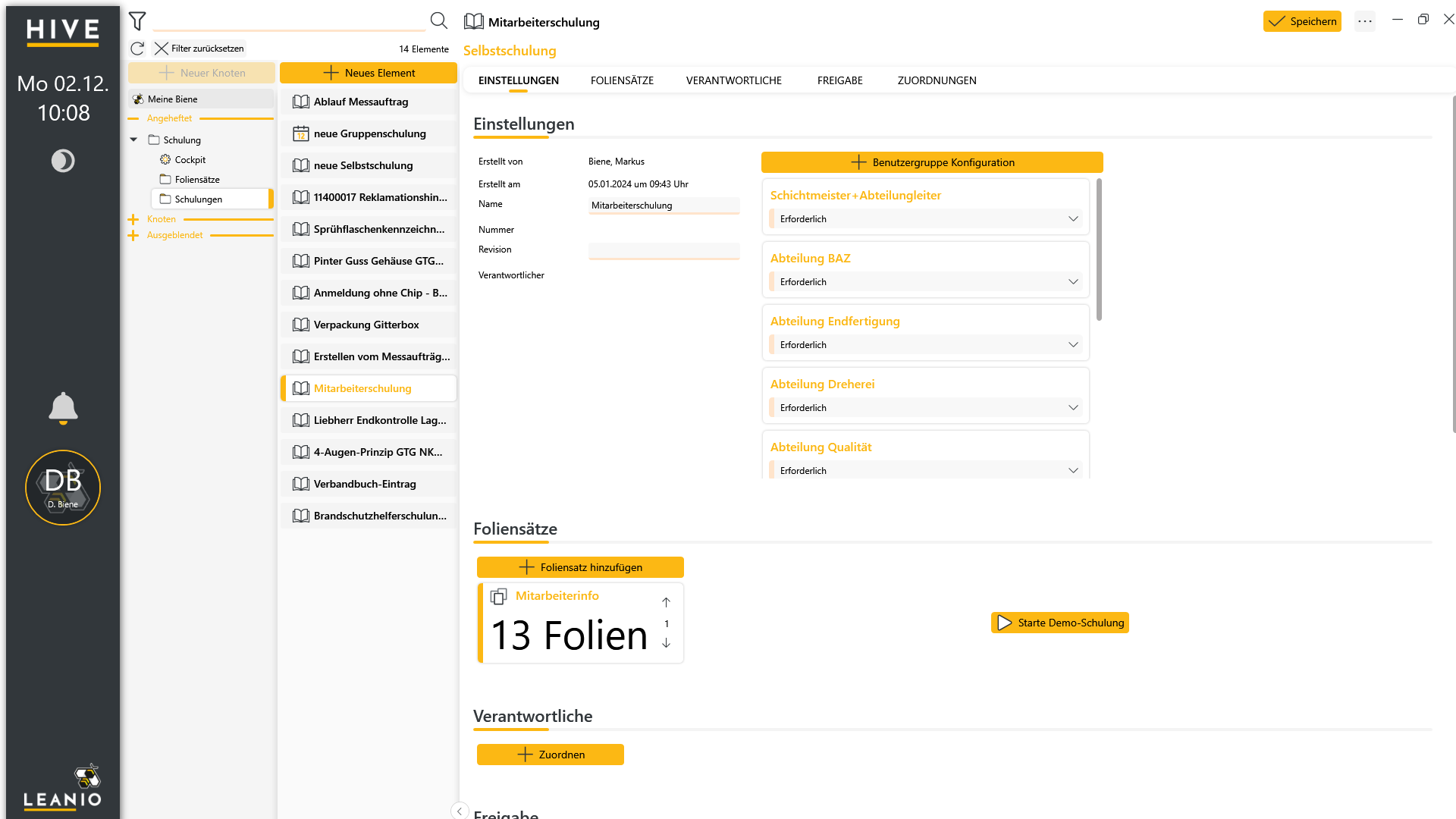Click the user groups panel scrollbar

pos(1099,249)
